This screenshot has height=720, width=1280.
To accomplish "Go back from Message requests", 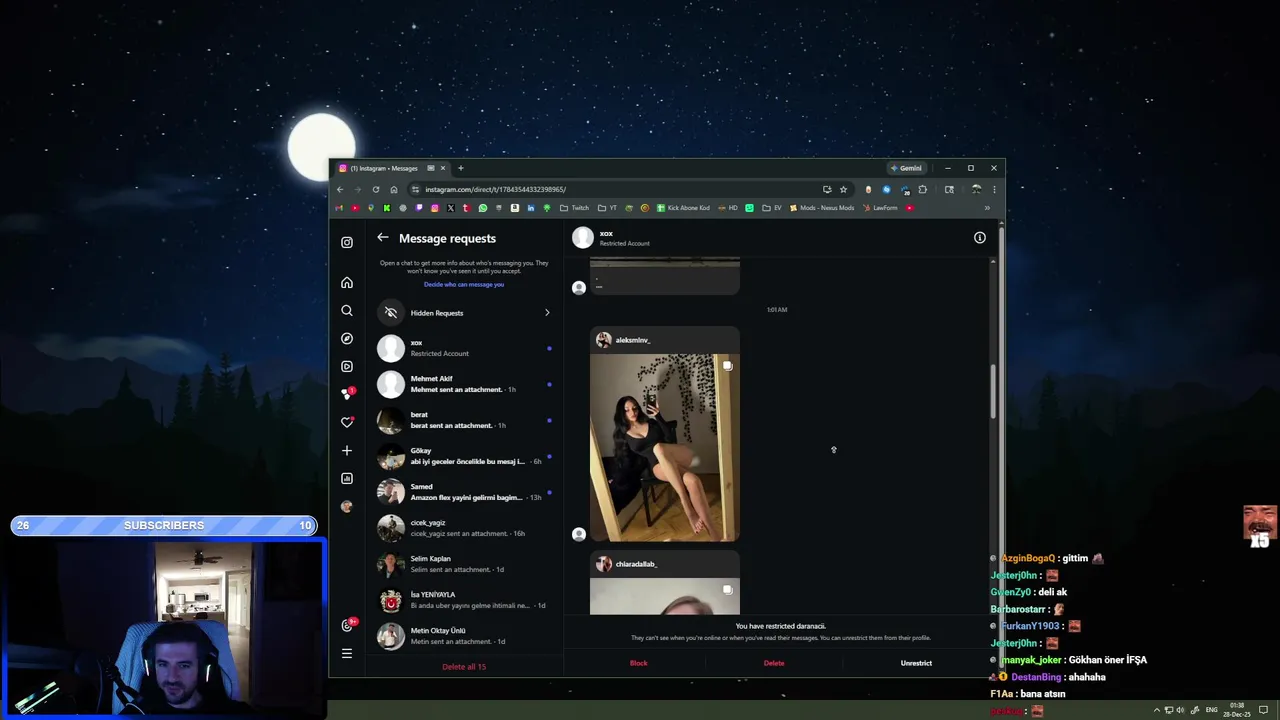I will [x=383, y=238].
